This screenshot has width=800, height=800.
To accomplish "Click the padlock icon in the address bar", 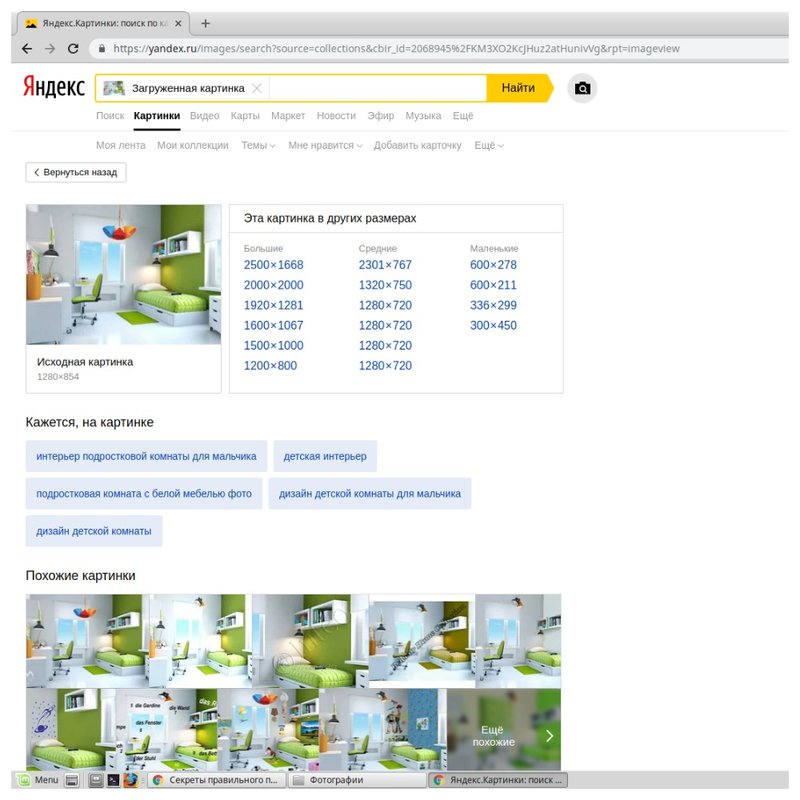I will (x=103, y=47).
